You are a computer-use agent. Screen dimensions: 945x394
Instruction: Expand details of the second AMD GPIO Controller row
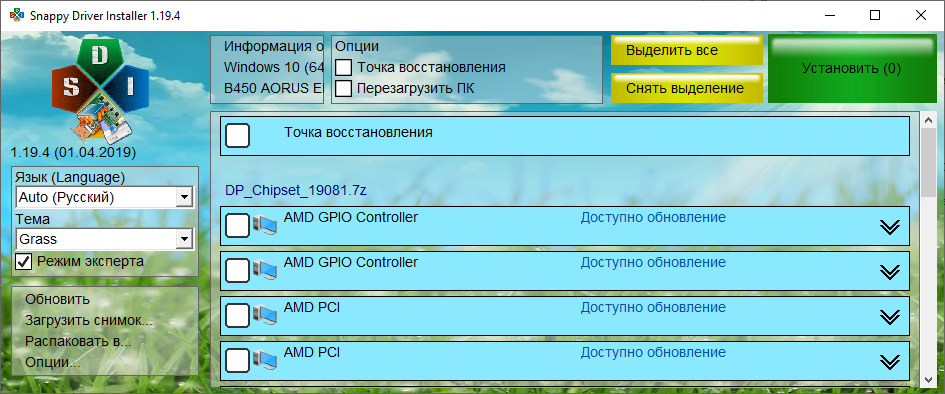(890, 272)
